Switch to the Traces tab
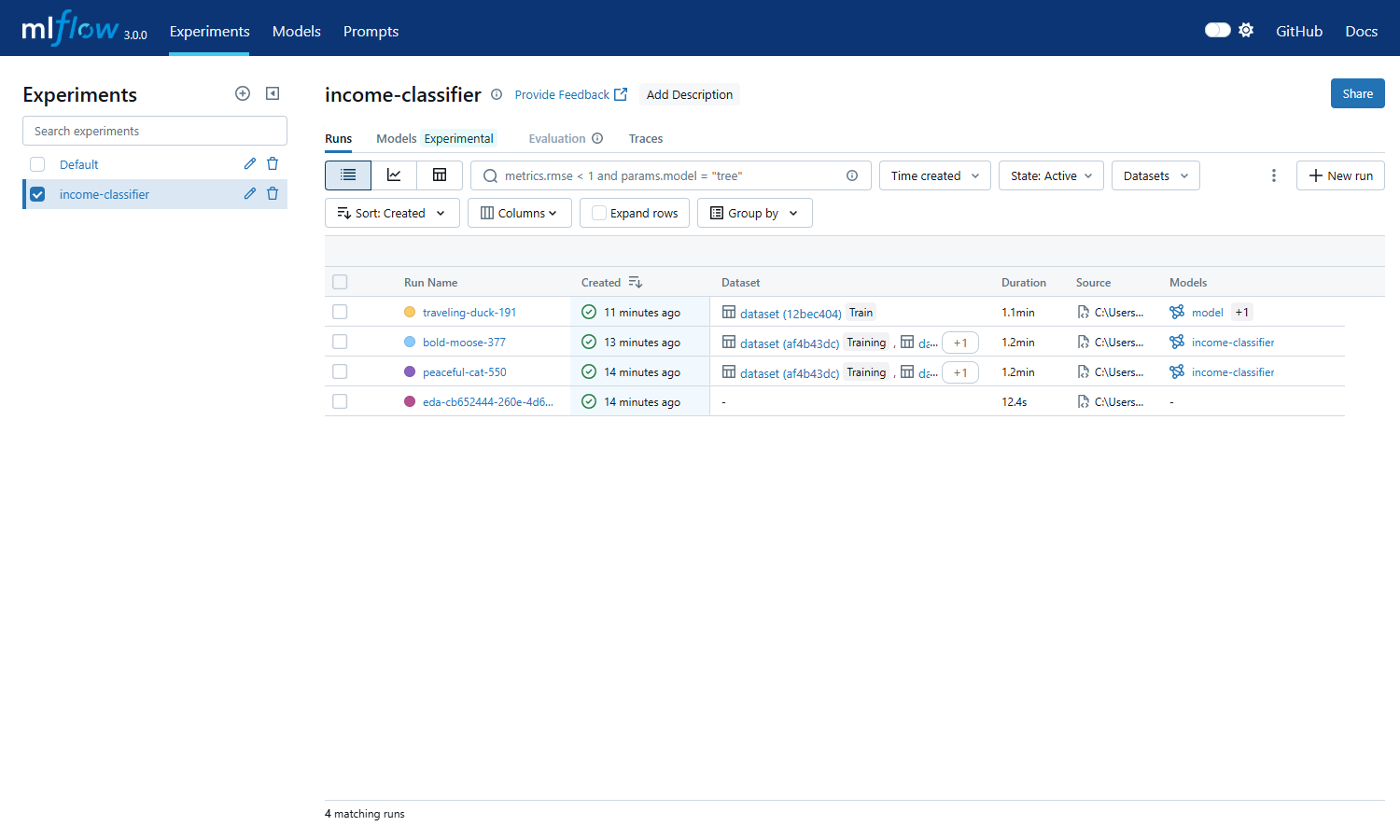Screen dimensions: 1400x840 [x=646, y=138]
